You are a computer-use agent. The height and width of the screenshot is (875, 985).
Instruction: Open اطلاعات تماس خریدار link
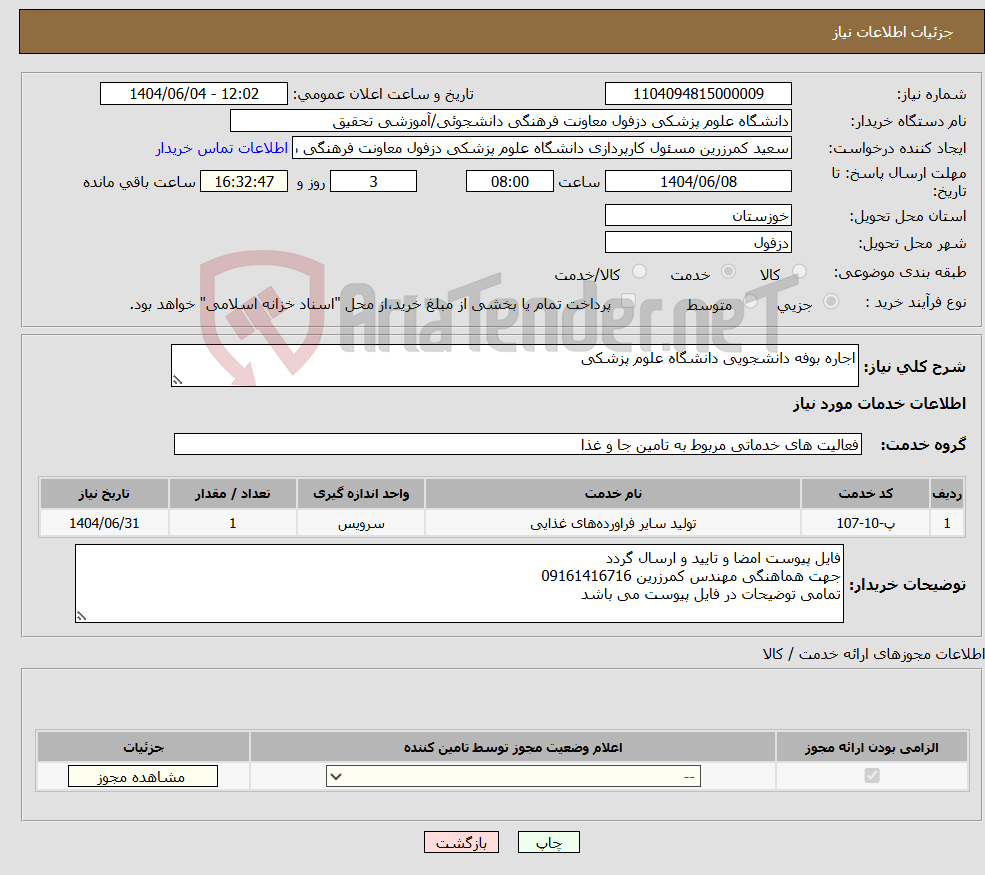pos(222,148)
